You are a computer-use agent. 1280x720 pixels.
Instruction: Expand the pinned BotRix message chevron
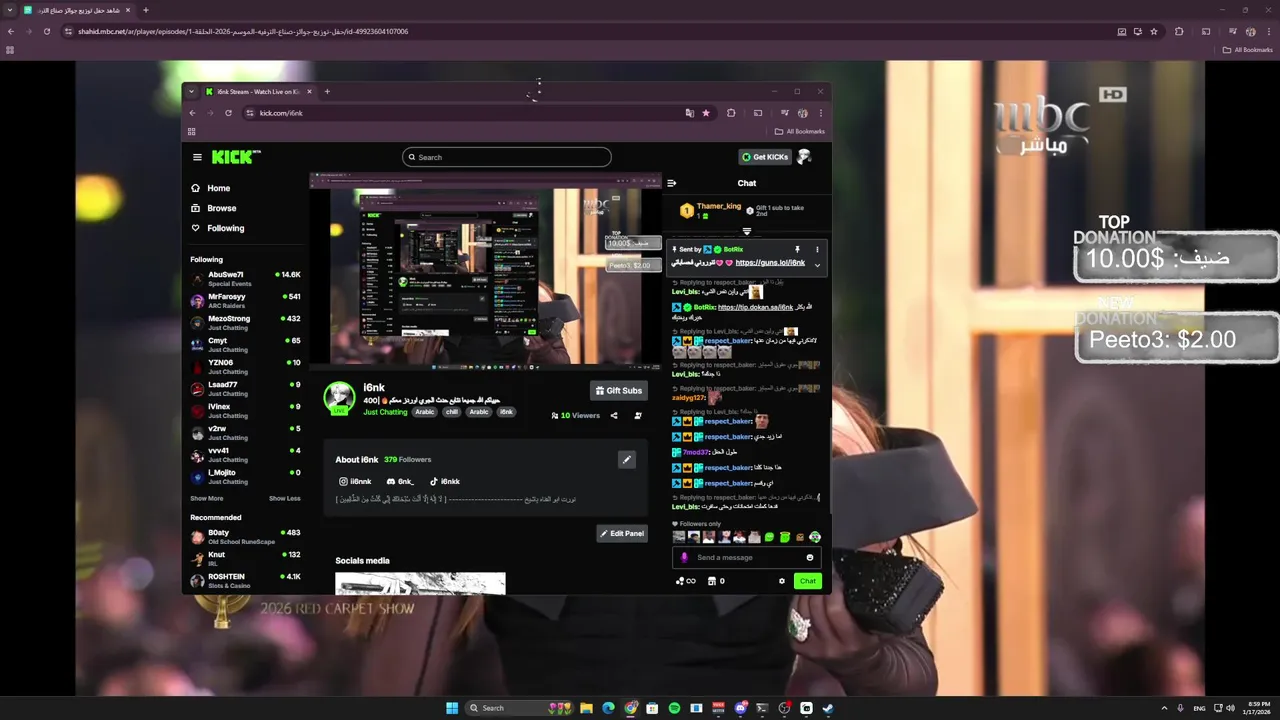tap(817, 265)
